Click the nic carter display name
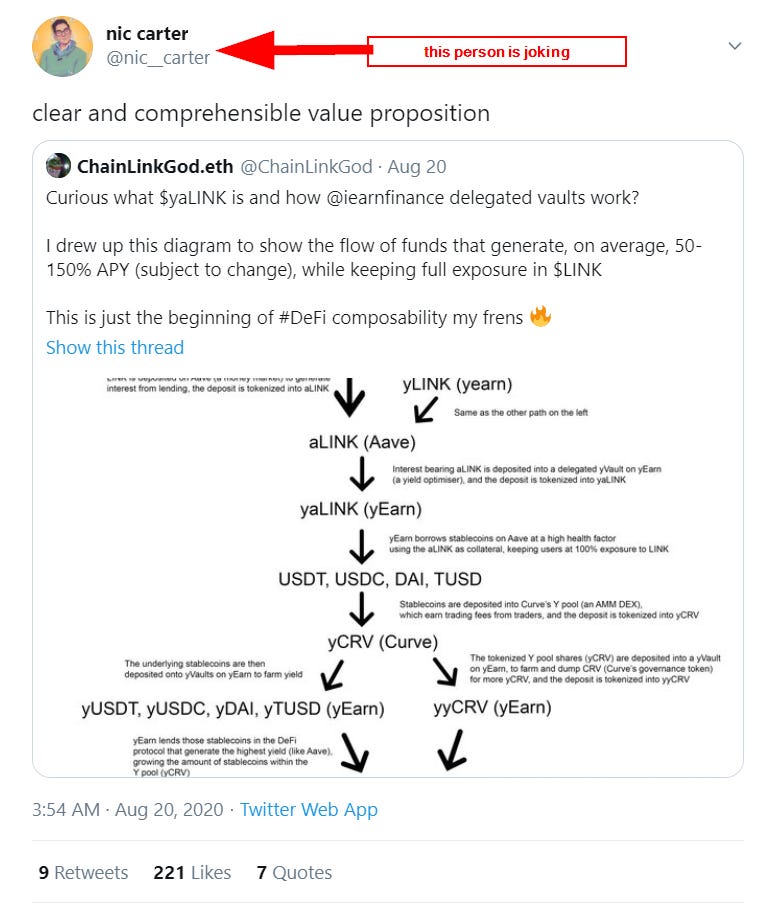Screen dimensions: 774x910 point(147,34)
